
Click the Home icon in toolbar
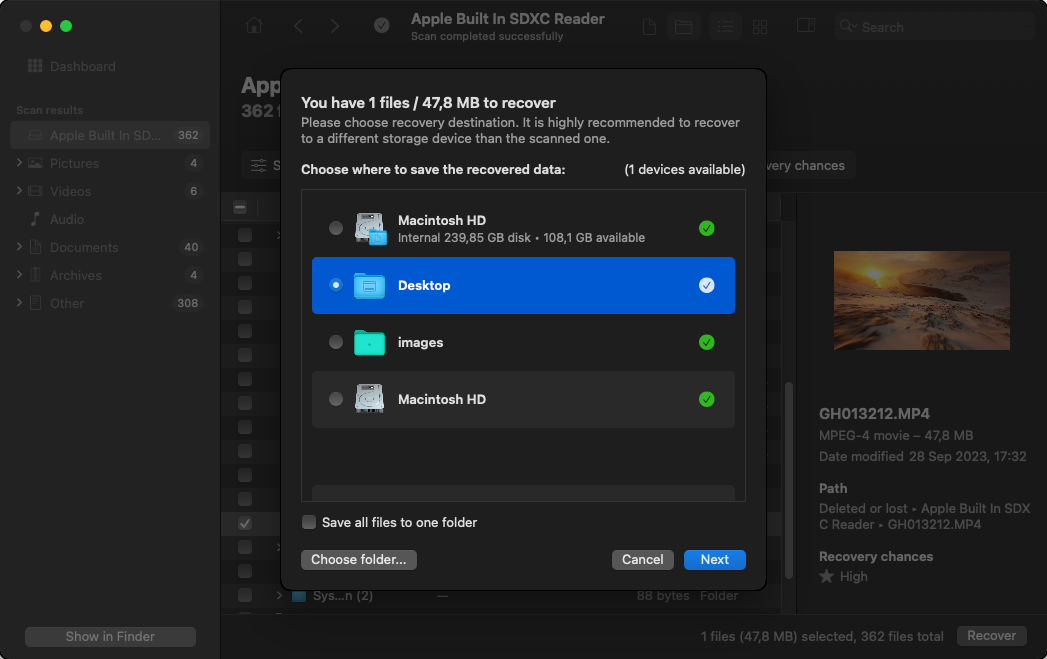tap(255, 27)
